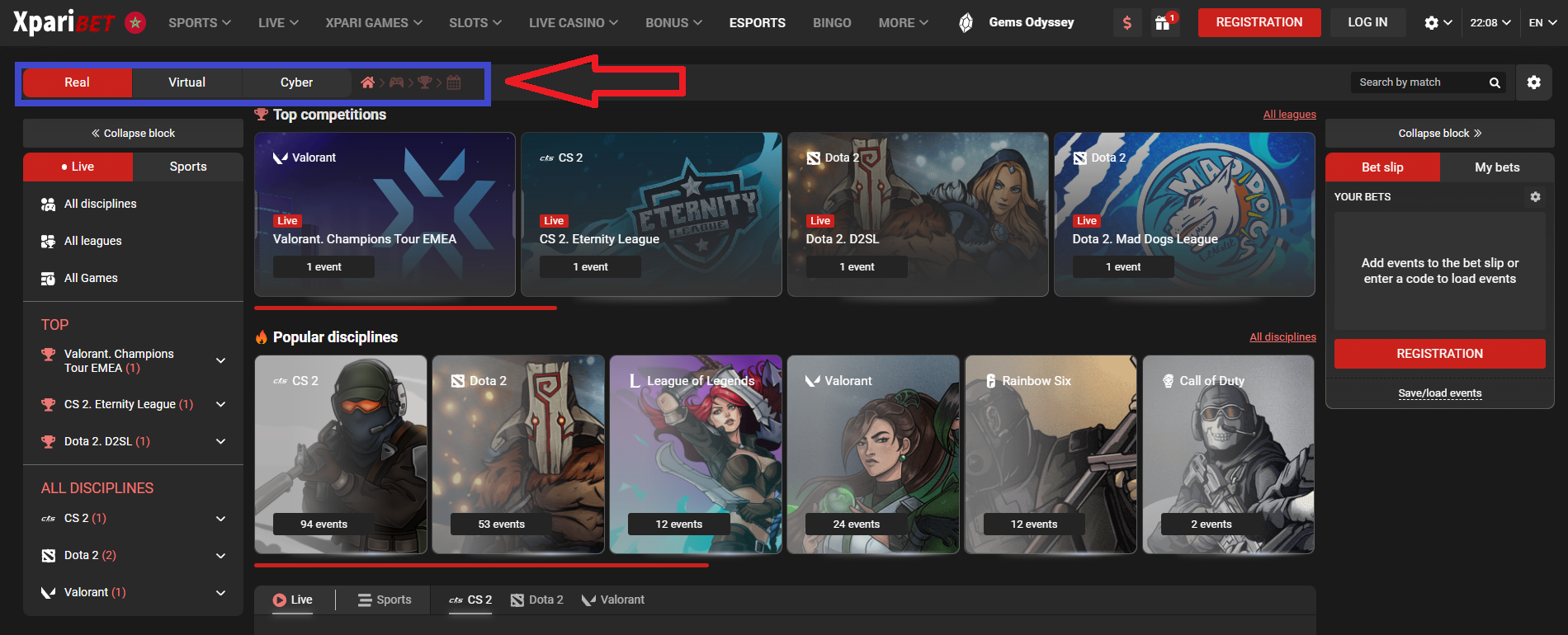This screenshot has width=1568, height=635.
Task: Click the bottom Sports list icon
Action: pos(365,600)
